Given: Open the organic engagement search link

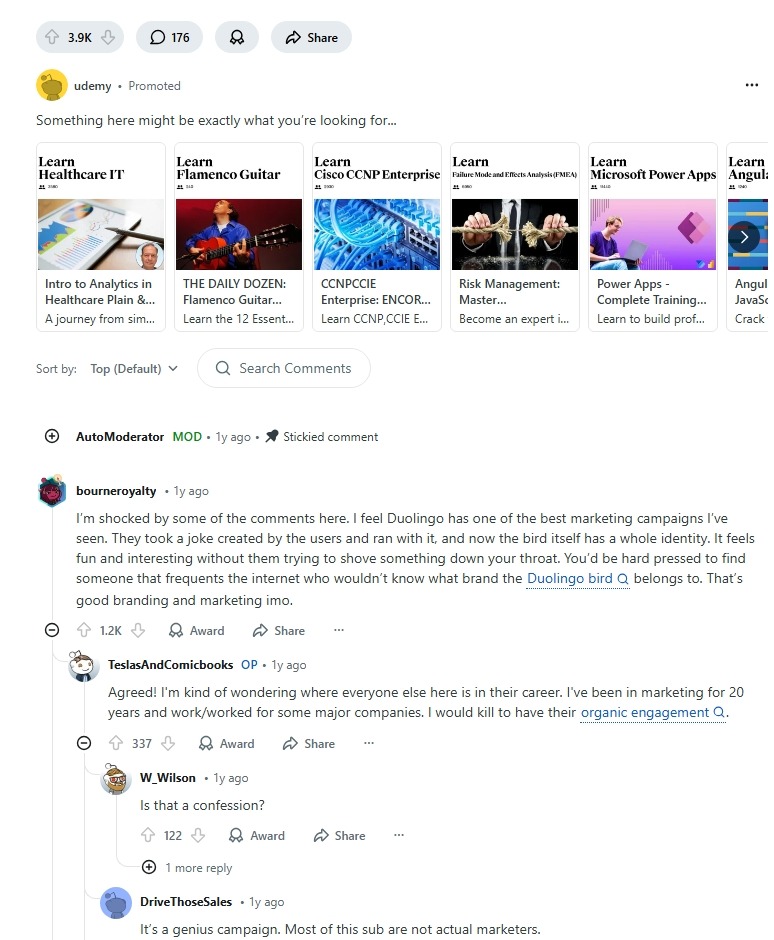Looking at the screenshot, I should pos(653,712).
